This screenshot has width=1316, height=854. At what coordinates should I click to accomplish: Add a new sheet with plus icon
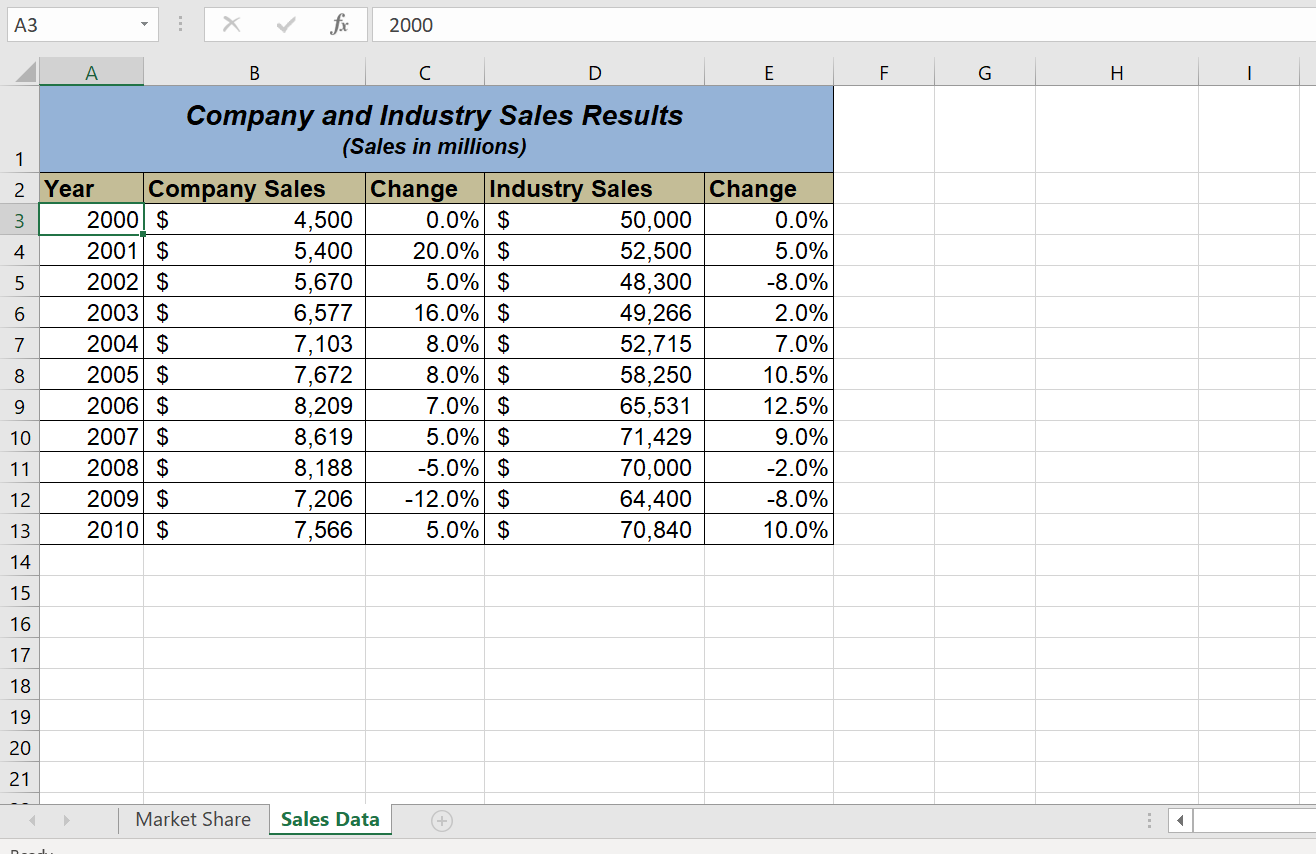pos(441,820)
